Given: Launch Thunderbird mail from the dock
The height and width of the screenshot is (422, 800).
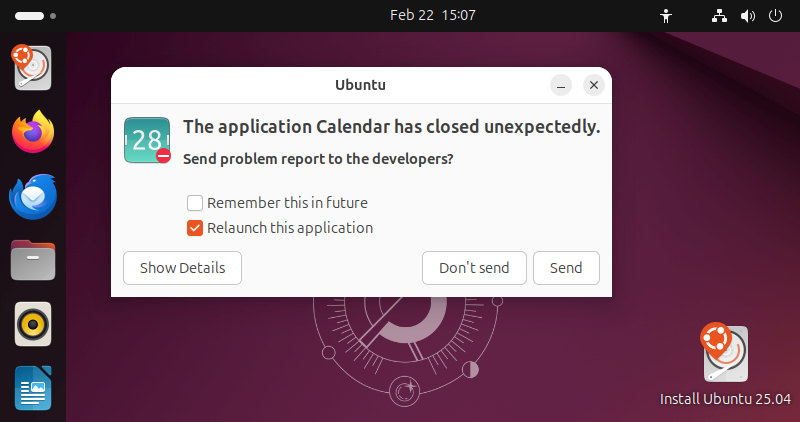Looking at the screenshot, I should point(33,197).
